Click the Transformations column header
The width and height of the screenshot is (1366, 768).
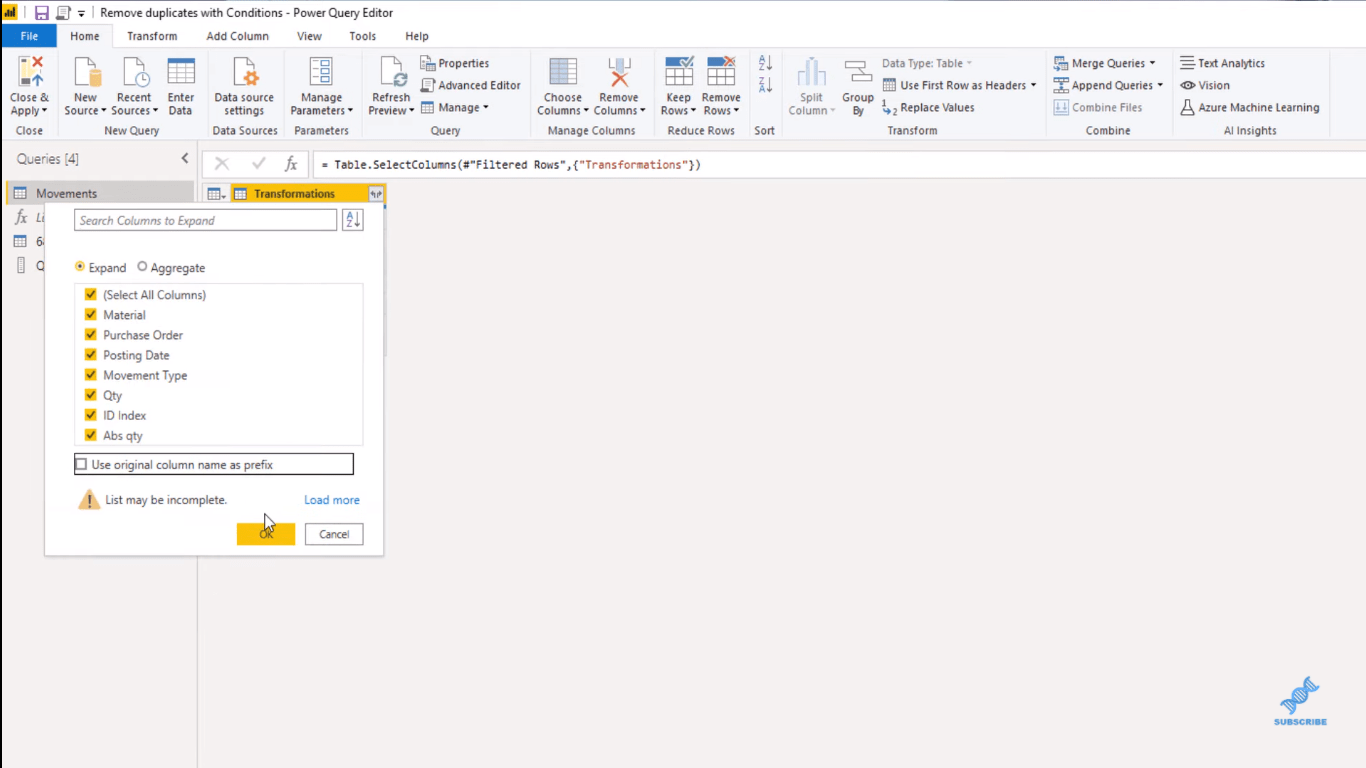[295, 194]
